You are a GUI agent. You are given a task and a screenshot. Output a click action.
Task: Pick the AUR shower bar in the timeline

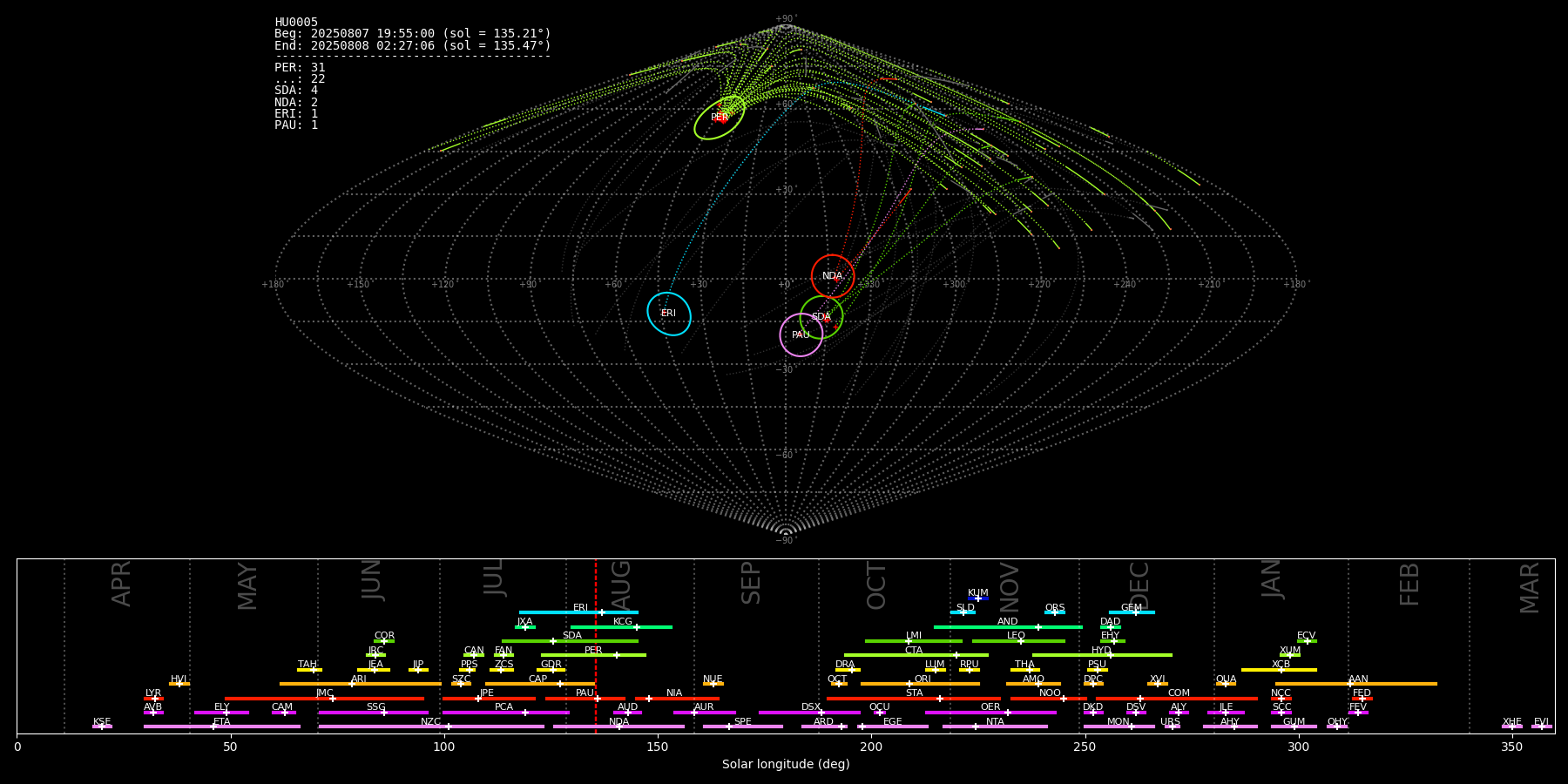tap(705, 713)
